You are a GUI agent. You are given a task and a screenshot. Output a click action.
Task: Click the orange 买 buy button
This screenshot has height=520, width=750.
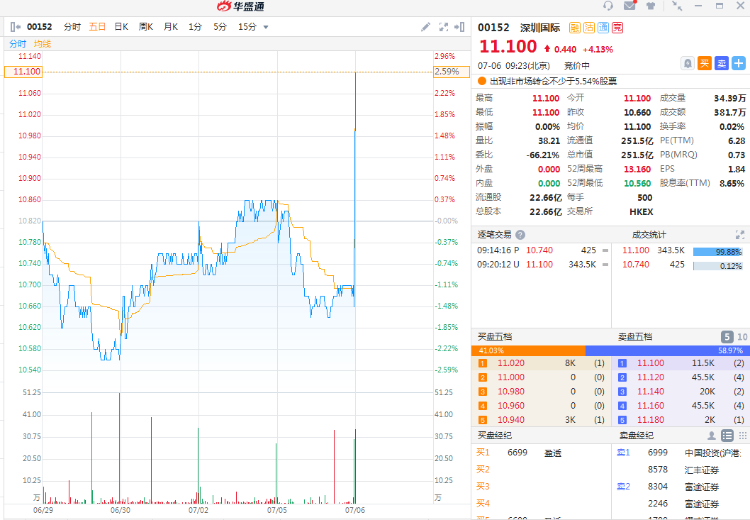tap(705, 63)
